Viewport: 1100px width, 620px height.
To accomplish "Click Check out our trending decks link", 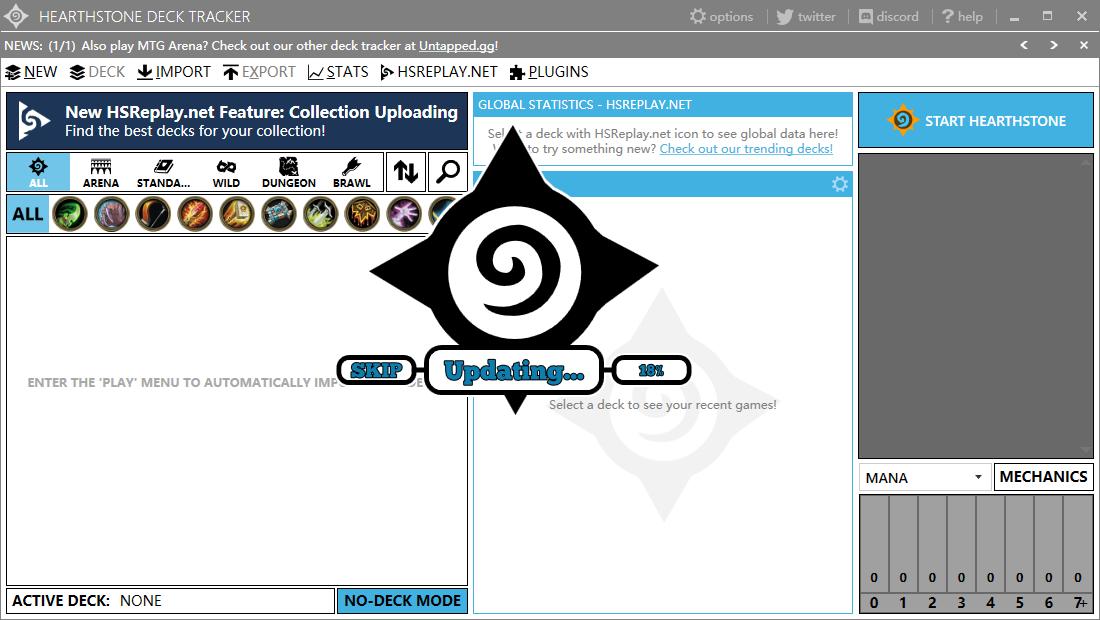I will point(746,149).
